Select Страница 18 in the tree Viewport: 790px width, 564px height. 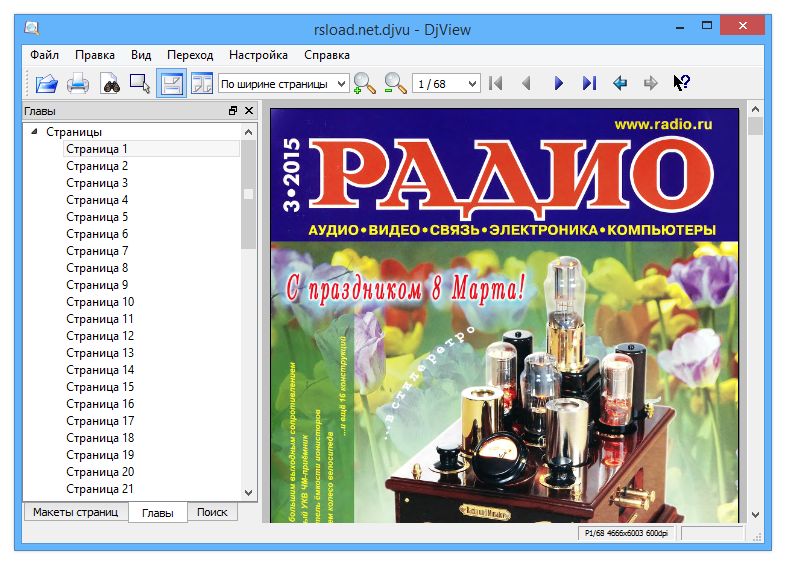click(100, 438)
